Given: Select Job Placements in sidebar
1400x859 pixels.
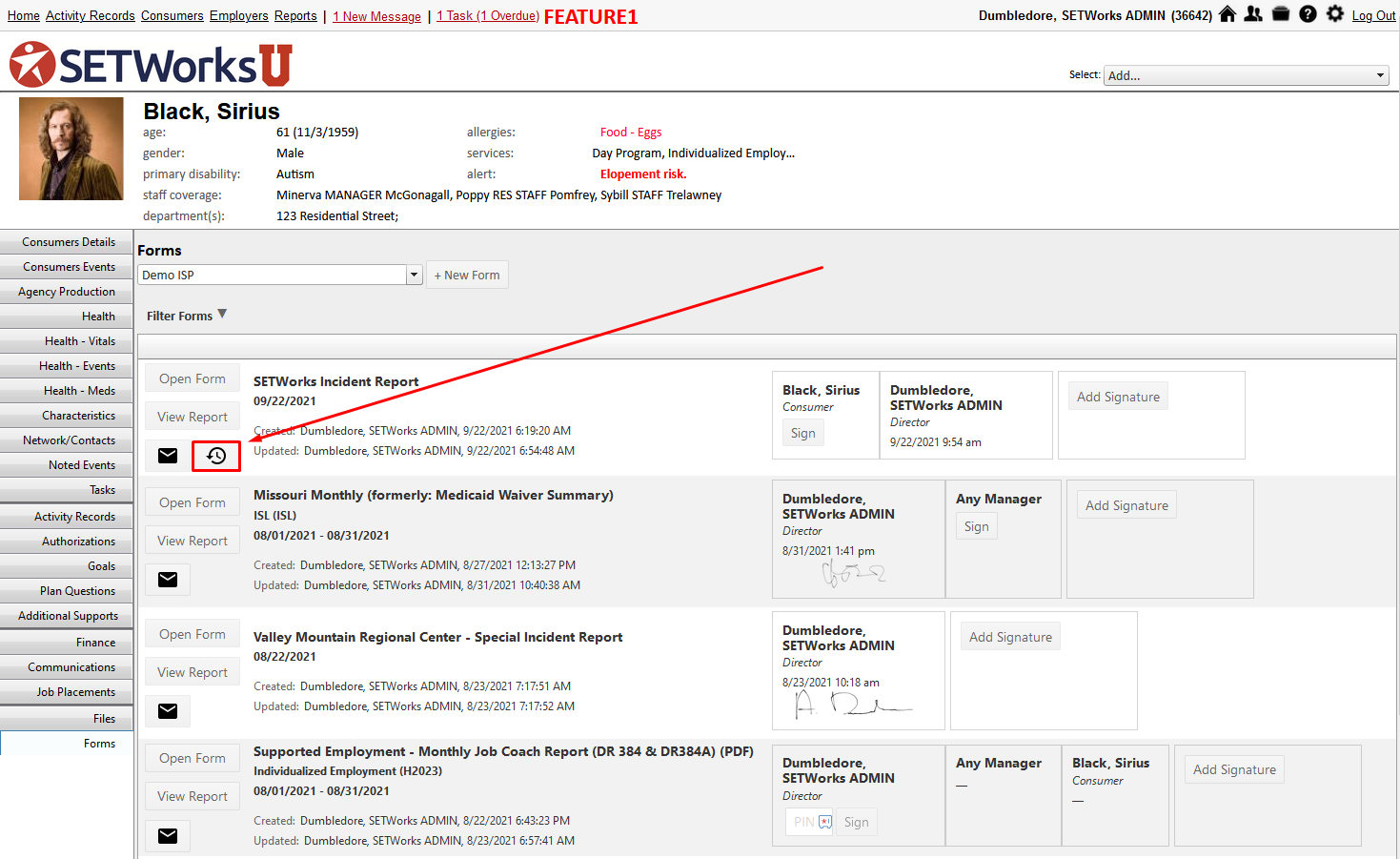Looking at the screenshot, I should coord(67,692).
